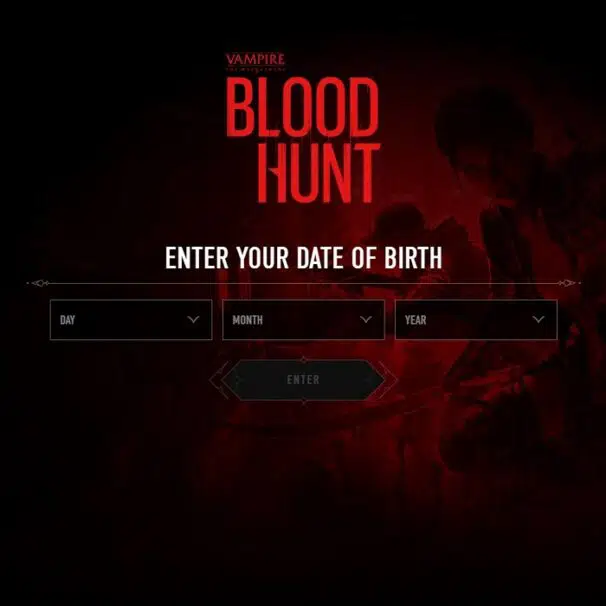
Task: Submit with the ENTER button
Action: point(303,380)
